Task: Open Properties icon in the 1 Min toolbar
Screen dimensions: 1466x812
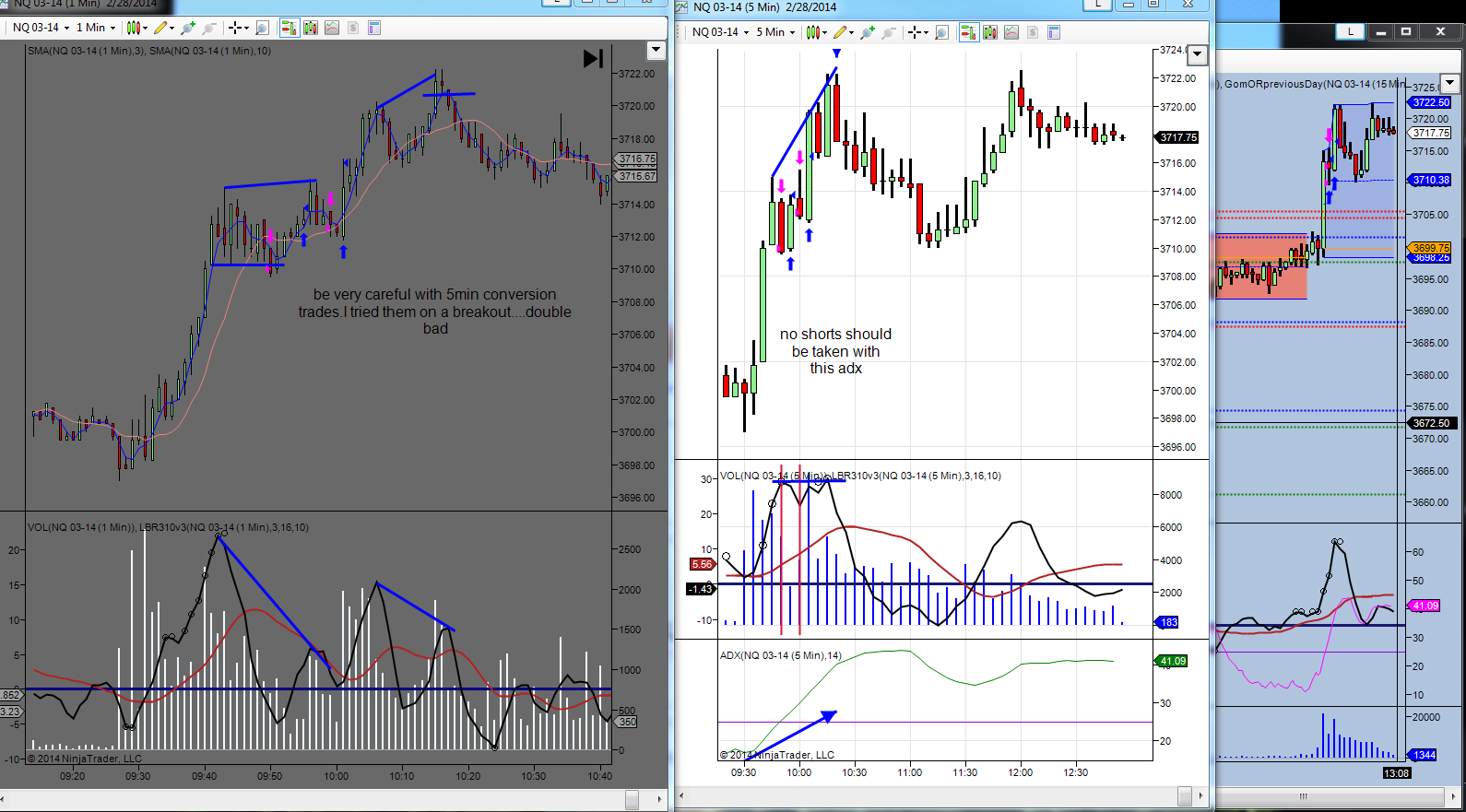Action: coord(374,28)
